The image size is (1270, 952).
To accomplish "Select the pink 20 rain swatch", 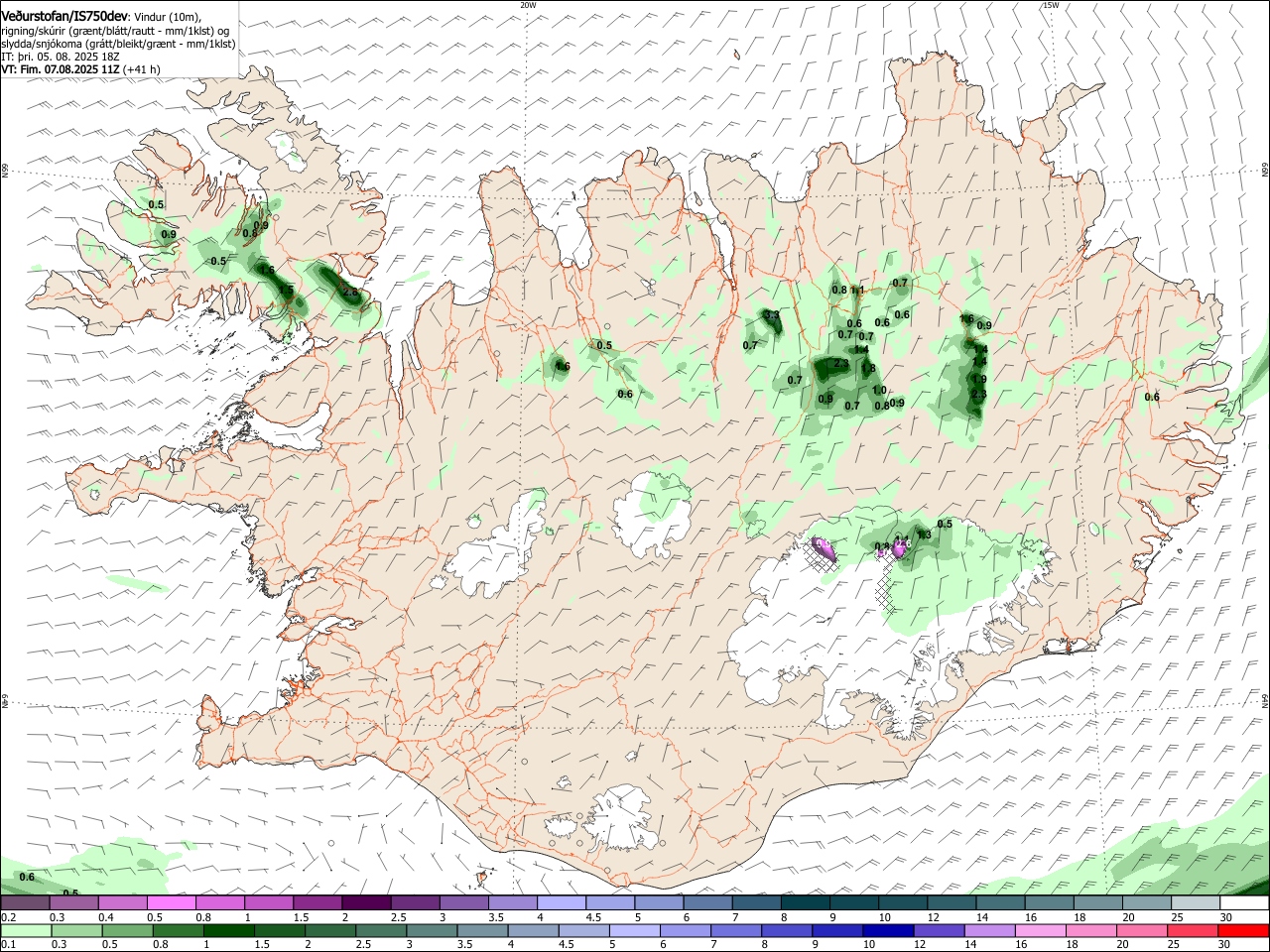I will click(x=1142, y=930).
